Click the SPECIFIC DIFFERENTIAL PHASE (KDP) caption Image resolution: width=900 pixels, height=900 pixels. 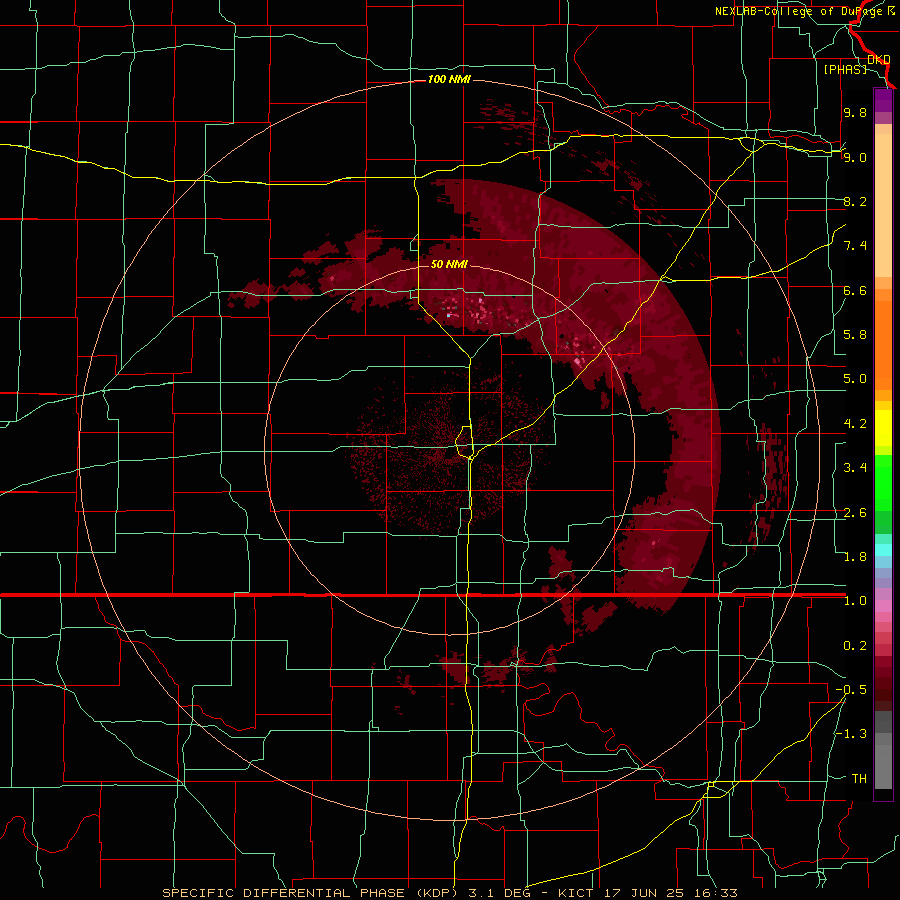pyautogui.click(x=309, y=893)
